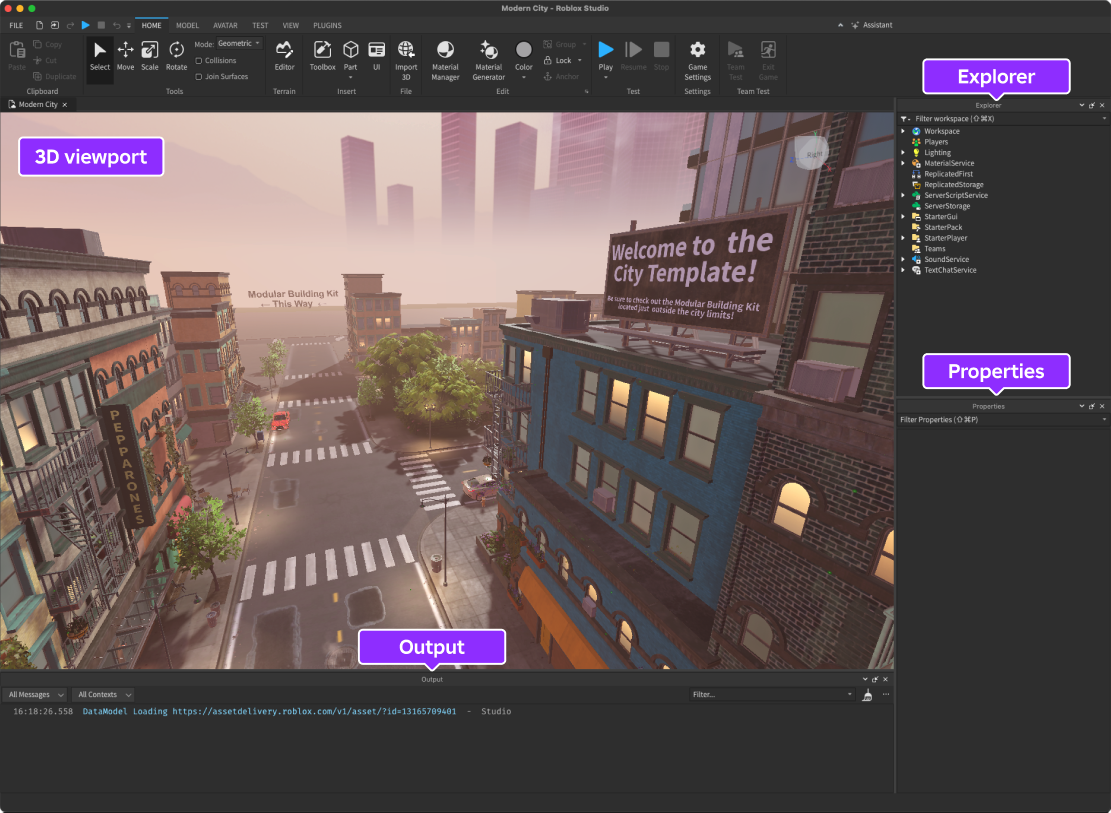This screenshot has width=1111, height=813.
Task: Click the Anchor tool
Action: click(562, 77)
